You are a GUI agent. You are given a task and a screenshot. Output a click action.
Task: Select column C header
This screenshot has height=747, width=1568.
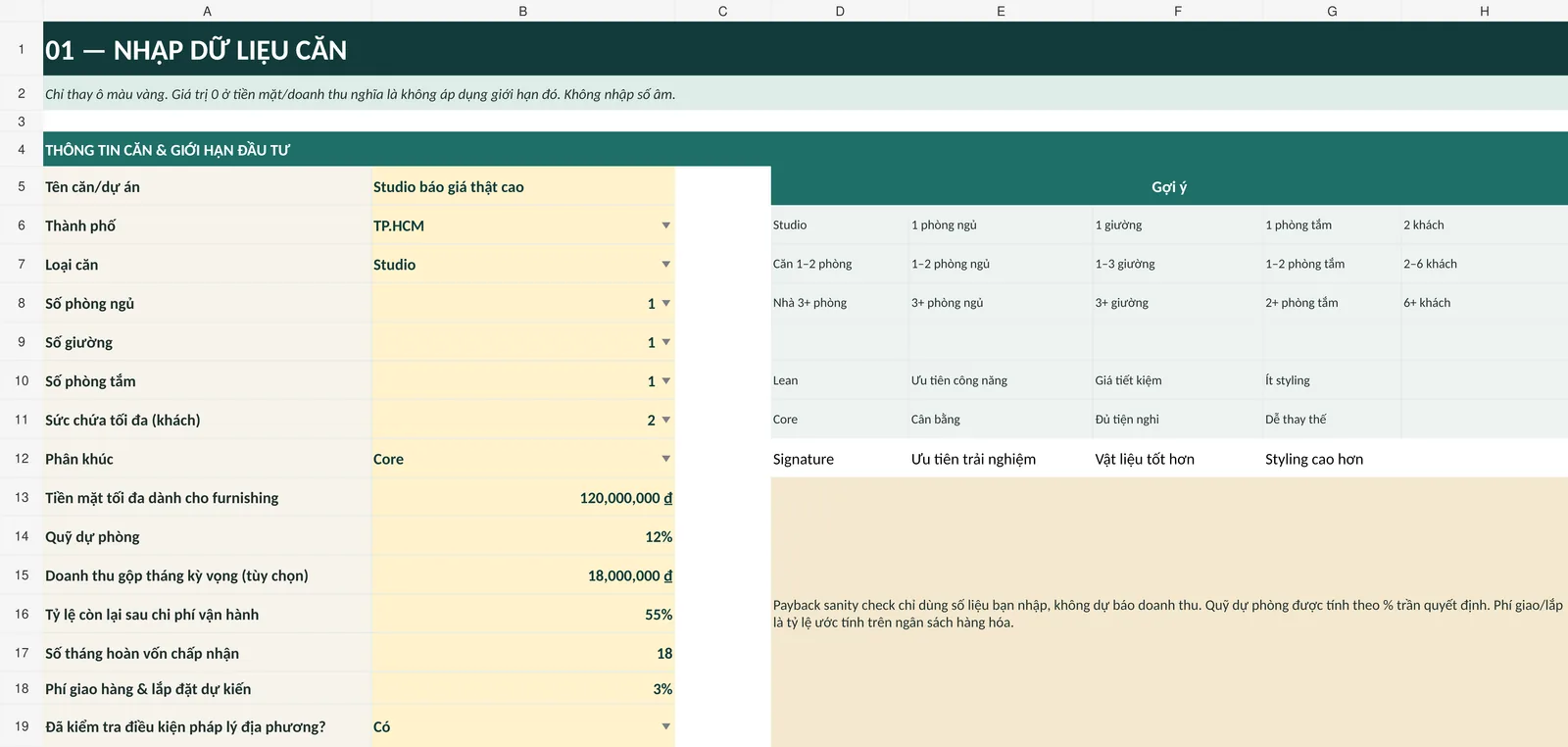click(x=722, y=11)
